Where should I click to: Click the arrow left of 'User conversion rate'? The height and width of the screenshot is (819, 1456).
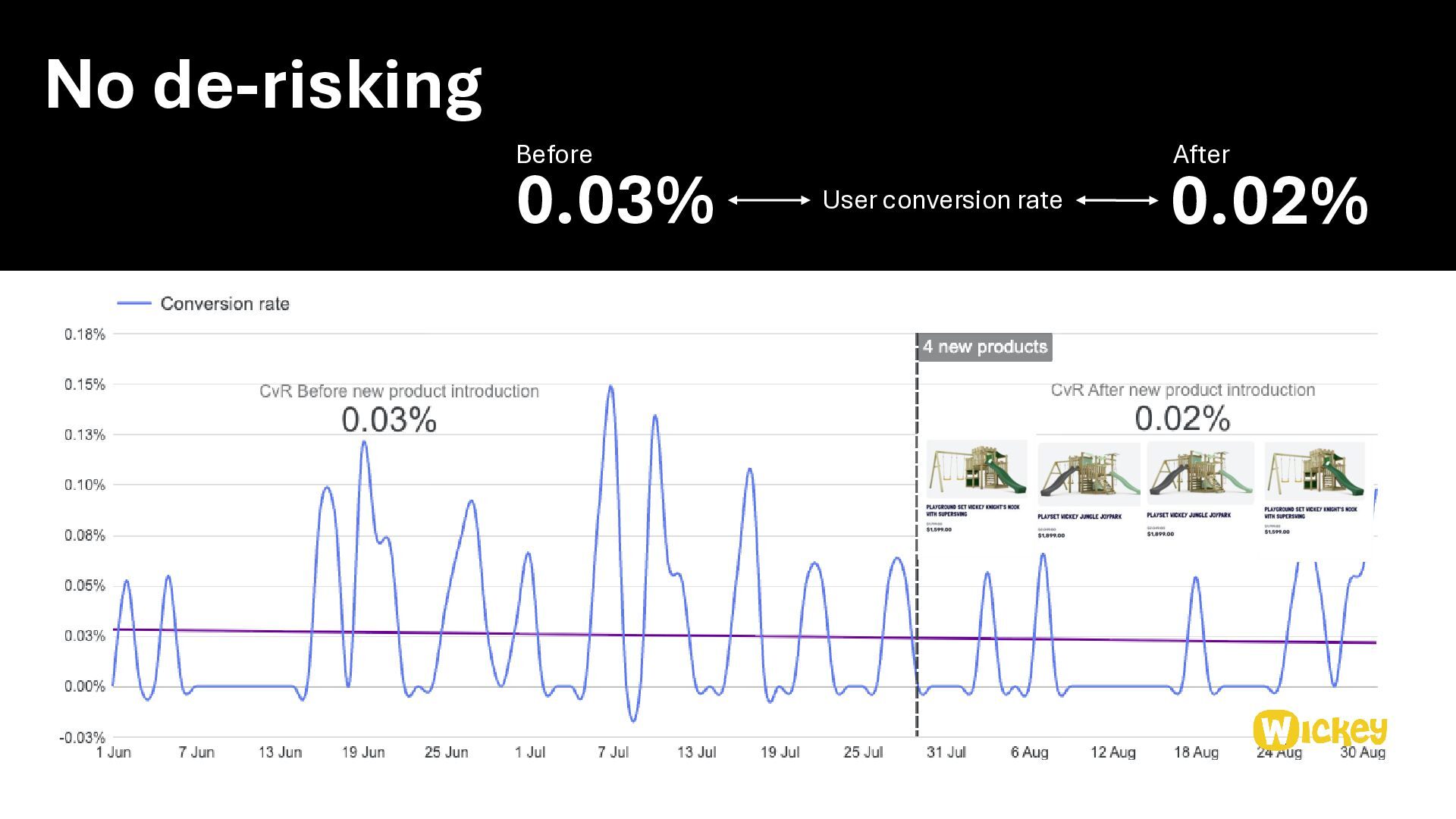(769, 200)
